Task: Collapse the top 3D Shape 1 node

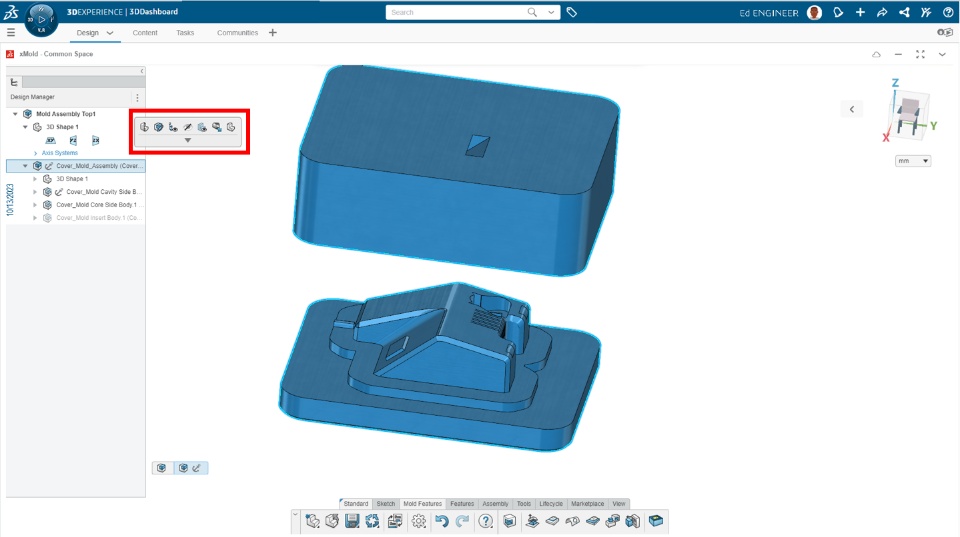Action: click(25, 127)
